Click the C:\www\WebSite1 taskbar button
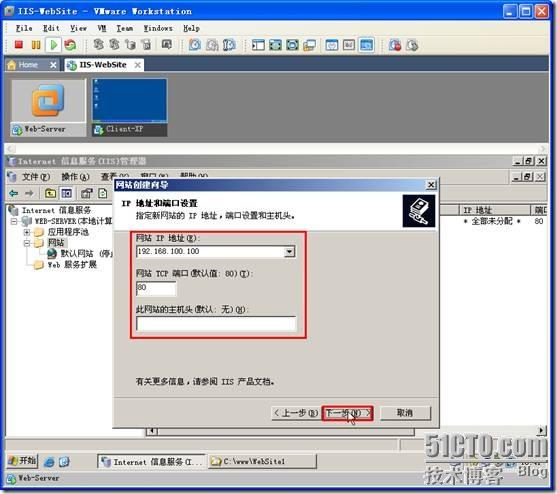This screenshot has height=494, width=557. 262,462
